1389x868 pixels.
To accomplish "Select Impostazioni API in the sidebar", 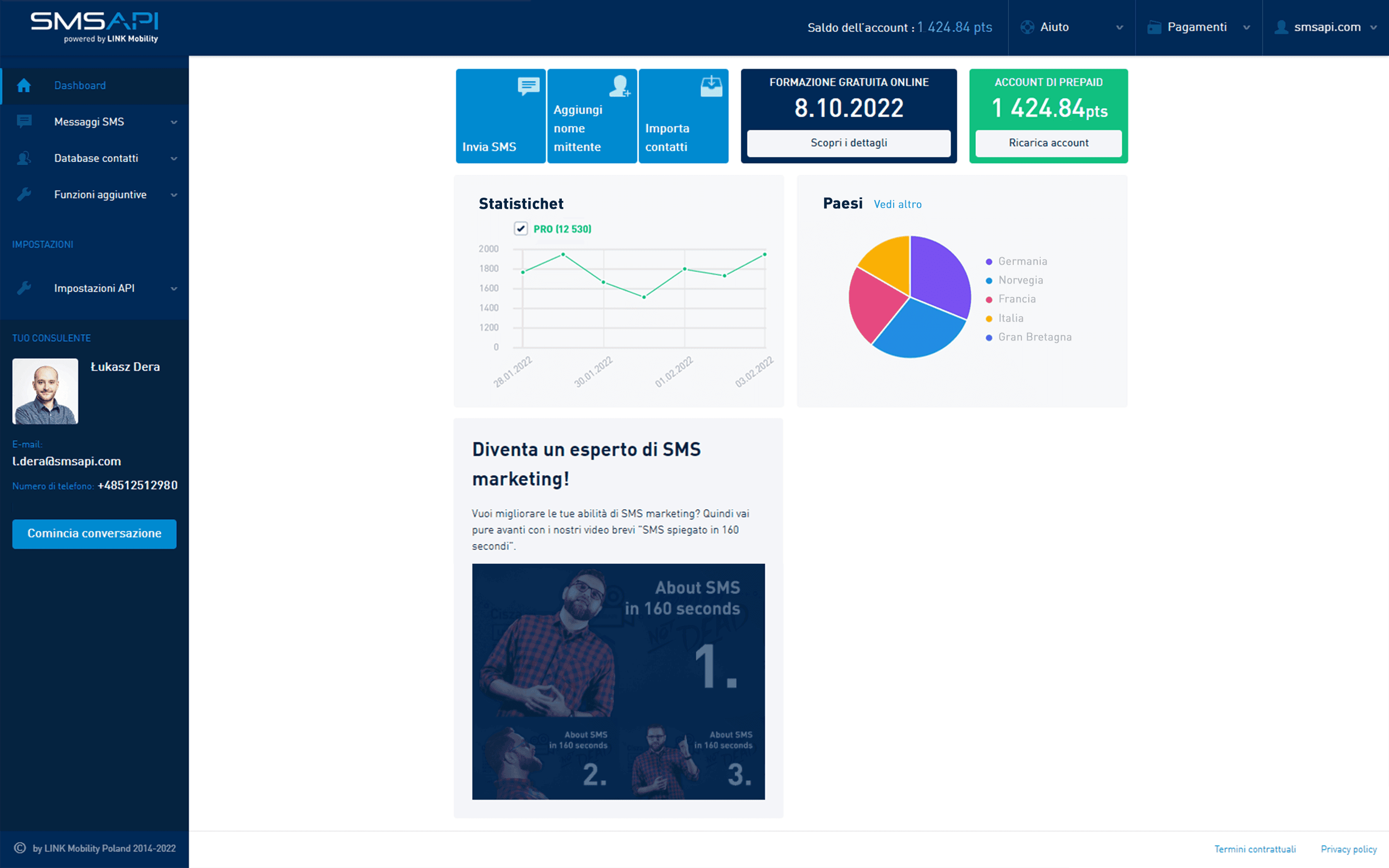I will [x=95, y=288].
